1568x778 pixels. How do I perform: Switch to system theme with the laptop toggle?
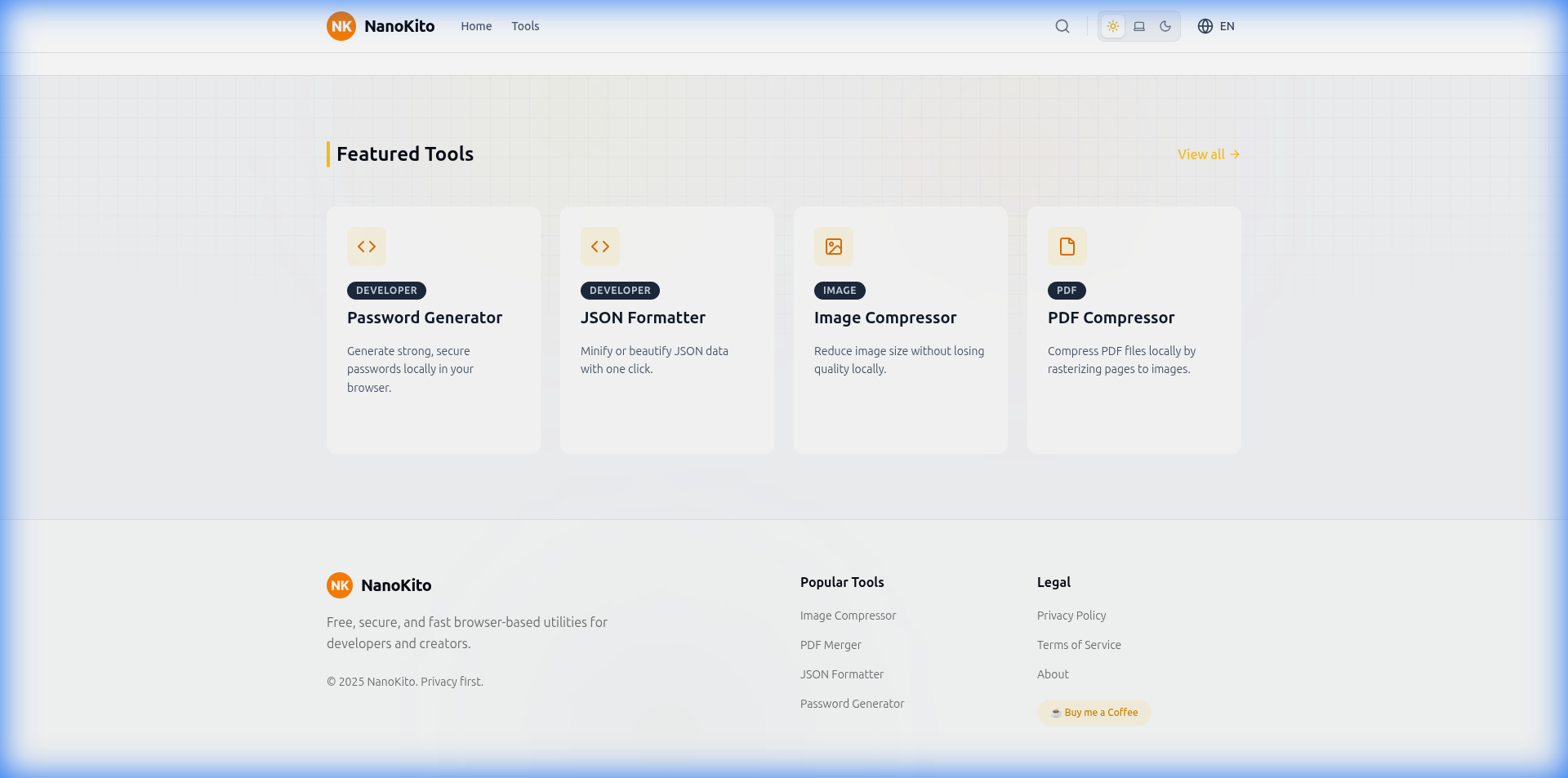[1138, 26]
